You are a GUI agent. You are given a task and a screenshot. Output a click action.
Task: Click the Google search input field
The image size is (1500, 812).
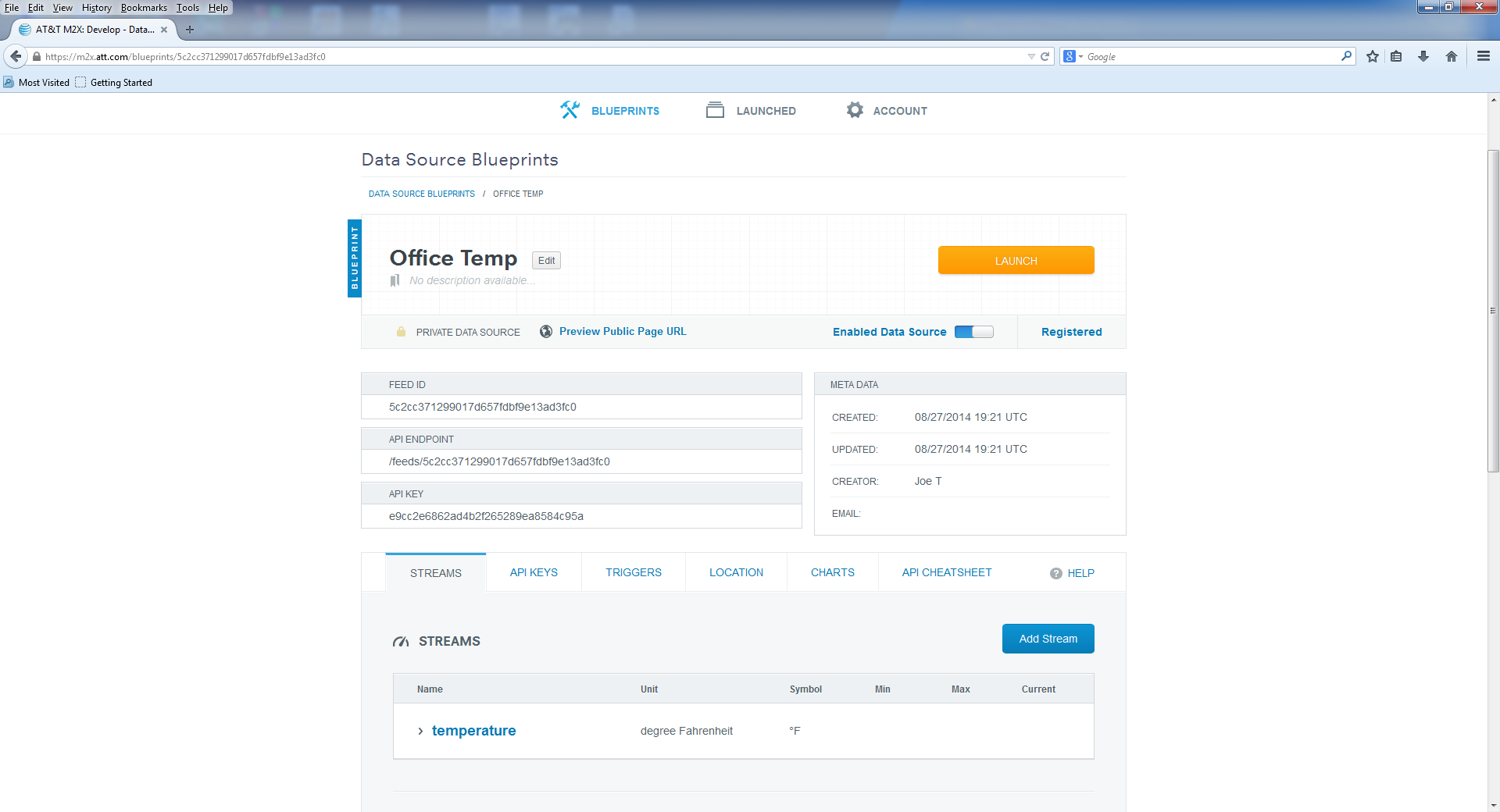(x=1211, y=56)
